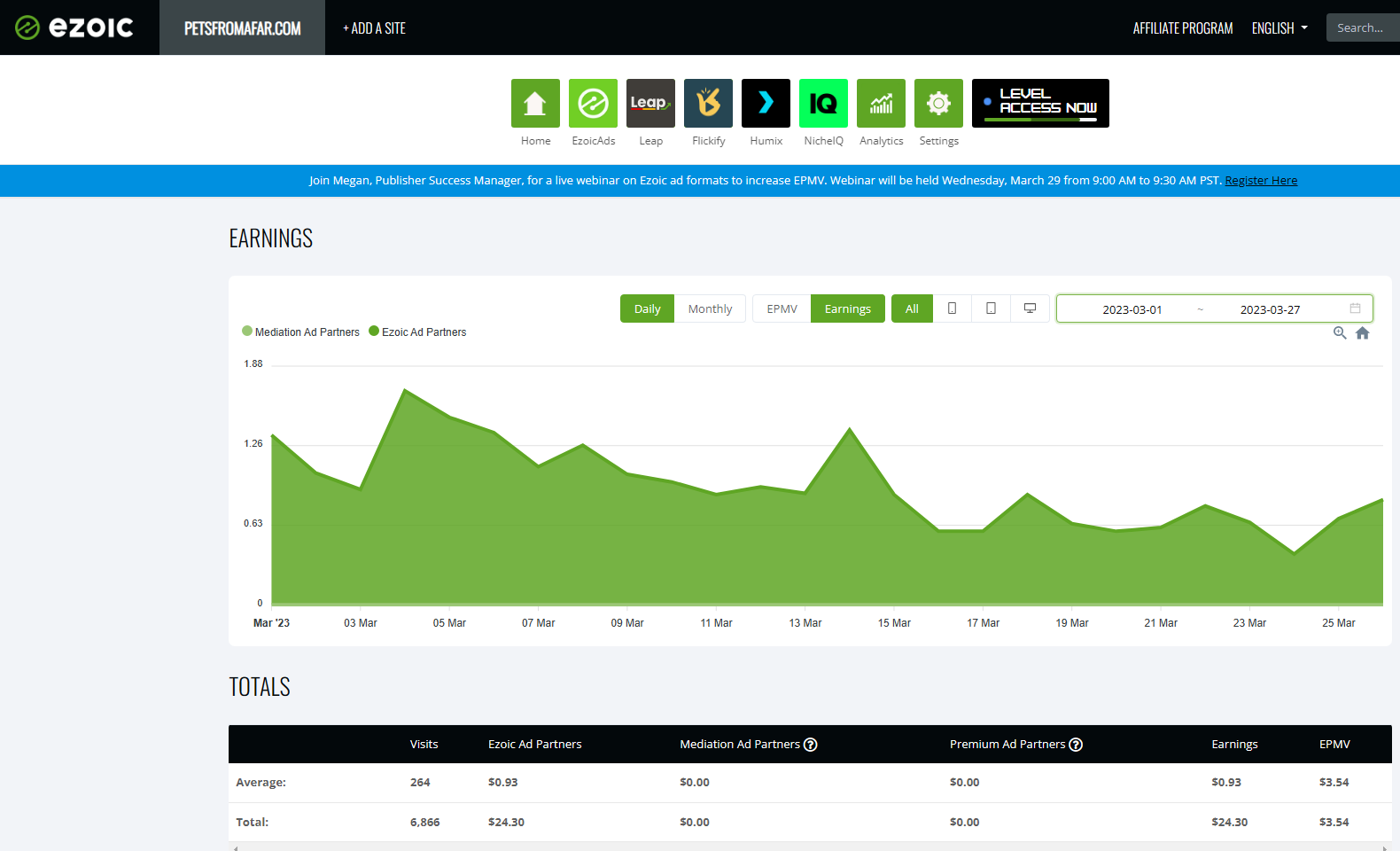This screenshot has height=851, width=1400.
Task: Click the EPMV column header in totals
Action: (x=1334, y=745)
